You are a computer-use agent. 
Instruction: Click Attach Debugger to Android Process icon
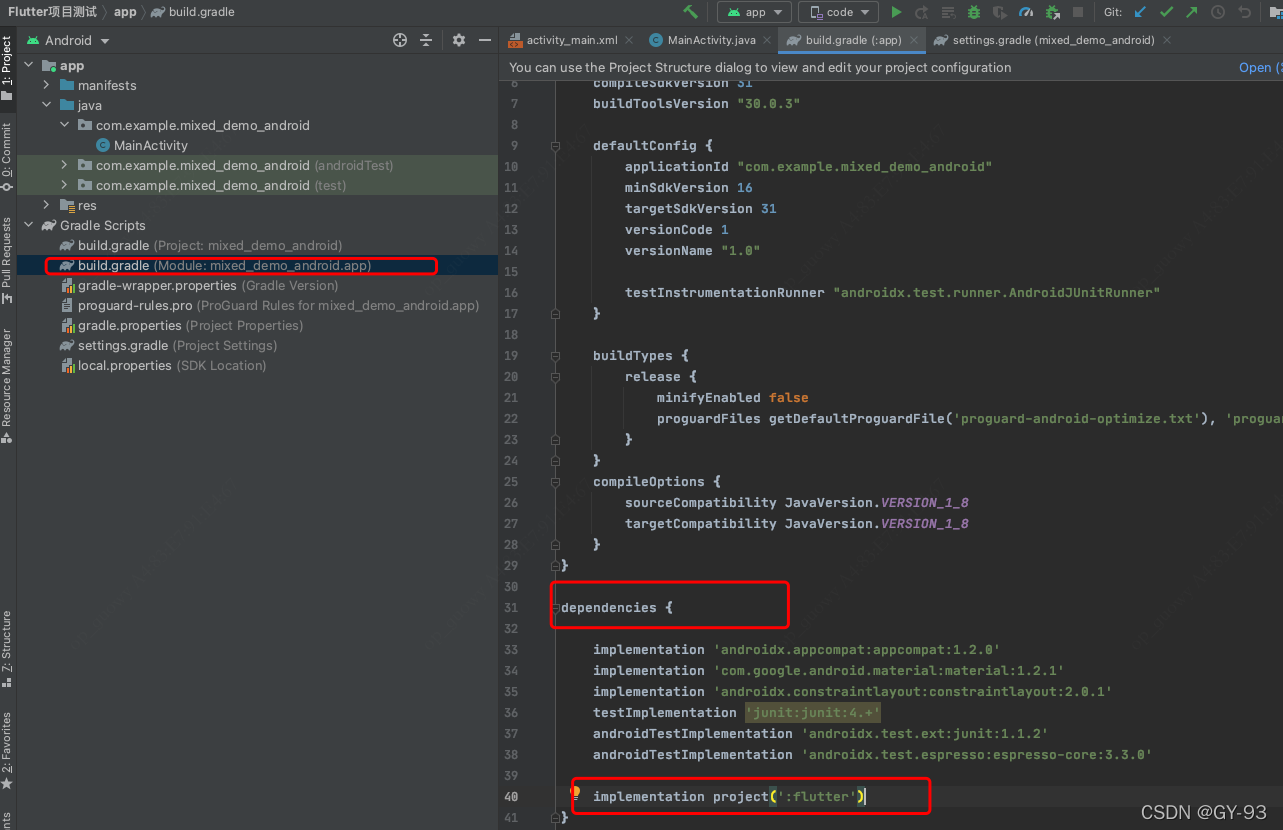pyautogui.click(x=1052, y=12)
